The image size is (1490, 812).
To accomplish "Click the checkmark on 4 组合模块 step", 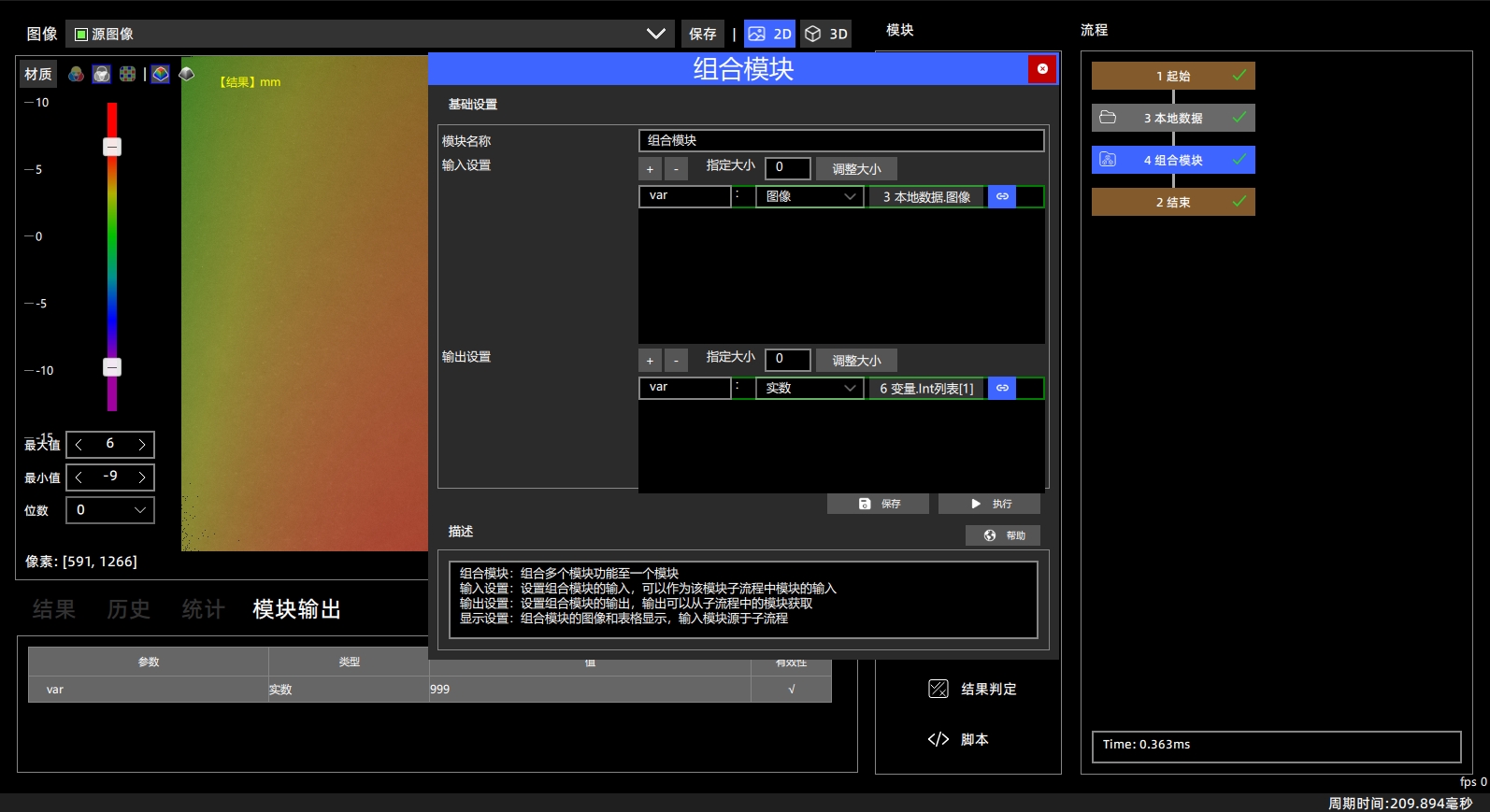I will tap(1239, 160).
